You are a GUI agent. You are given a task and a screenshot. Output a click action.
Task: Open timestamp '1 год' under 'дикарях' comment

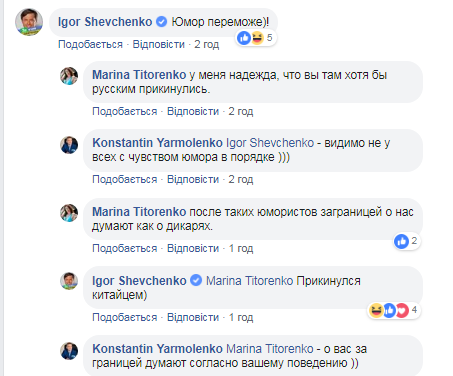(241, 248)
